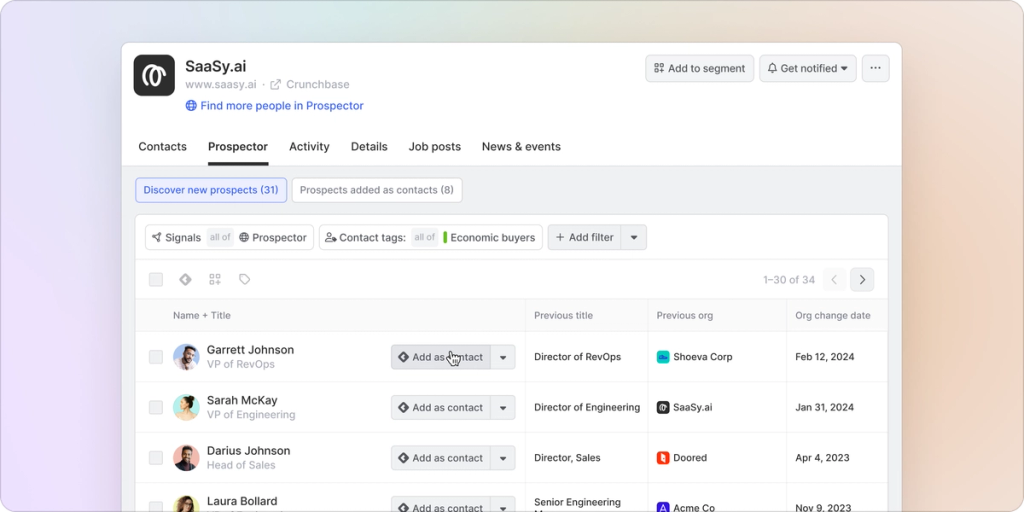Click the Apr 4, 2023 date cell
This screenshot has width=1024, height=512.
pyautogui.click(x=822, y=458)
